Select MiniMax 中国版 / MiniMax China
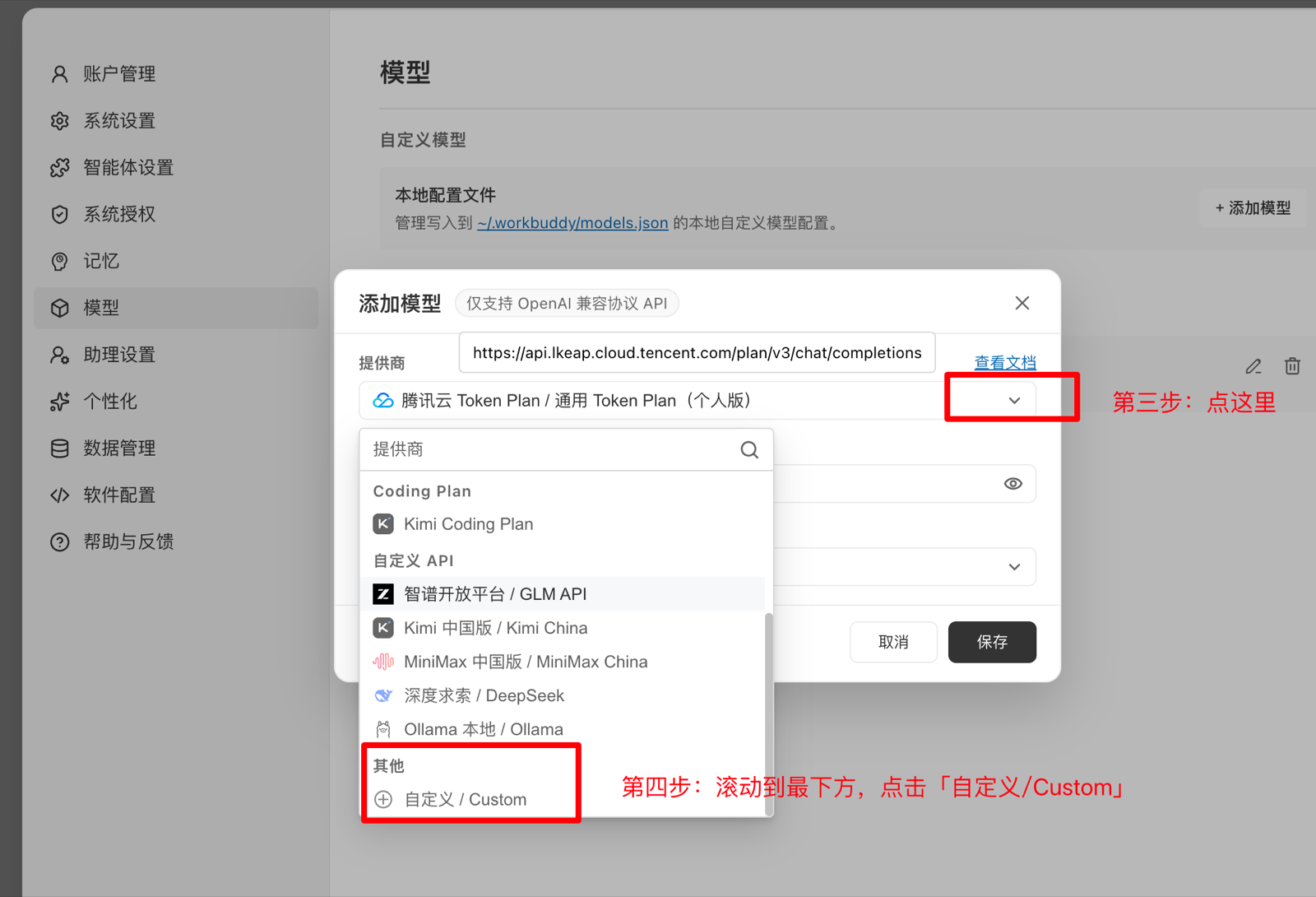This screenshot has height=897, width=1316. 563,662
